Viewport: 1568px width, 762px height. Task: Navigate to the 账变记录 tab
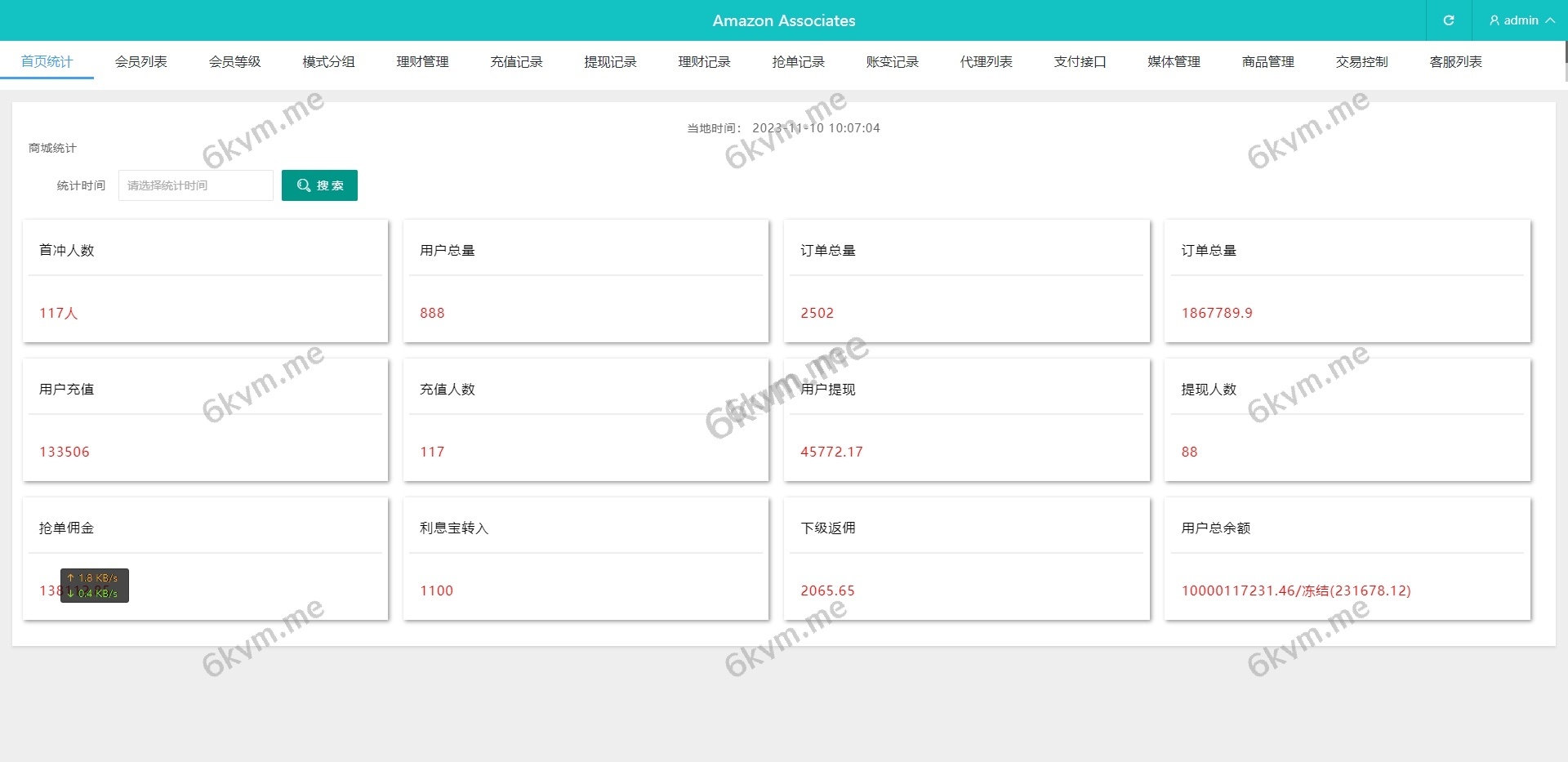click(892, 62)
